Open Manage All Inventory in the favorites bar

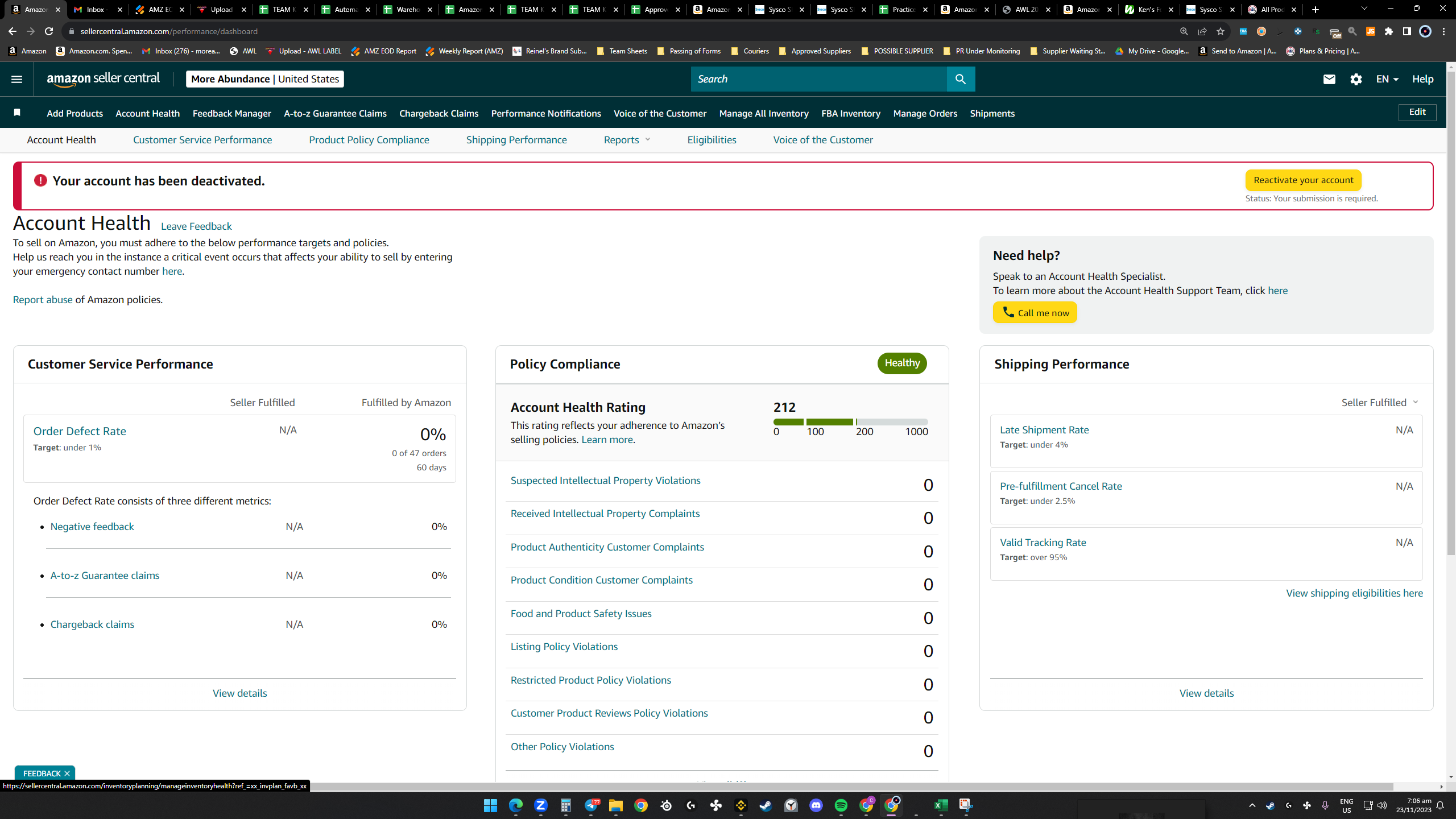click(x=764, y=114)
